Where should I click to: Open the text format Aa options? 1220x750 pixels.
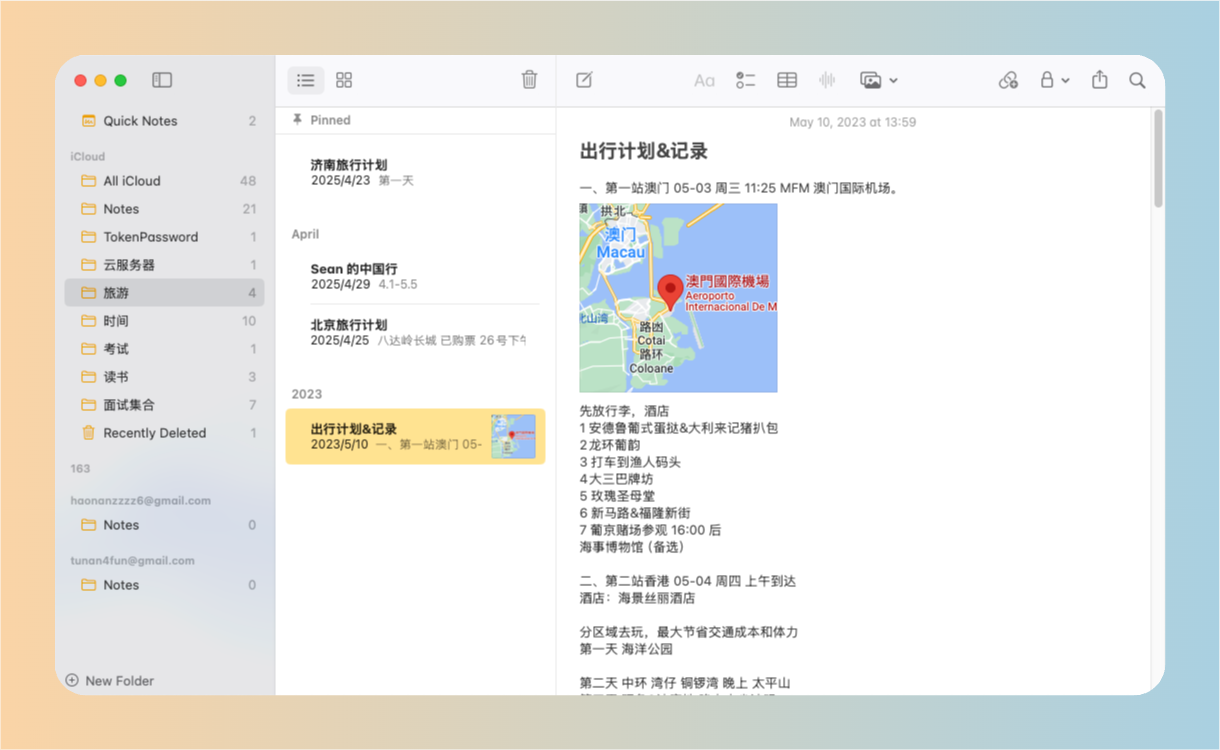point(704,80)
